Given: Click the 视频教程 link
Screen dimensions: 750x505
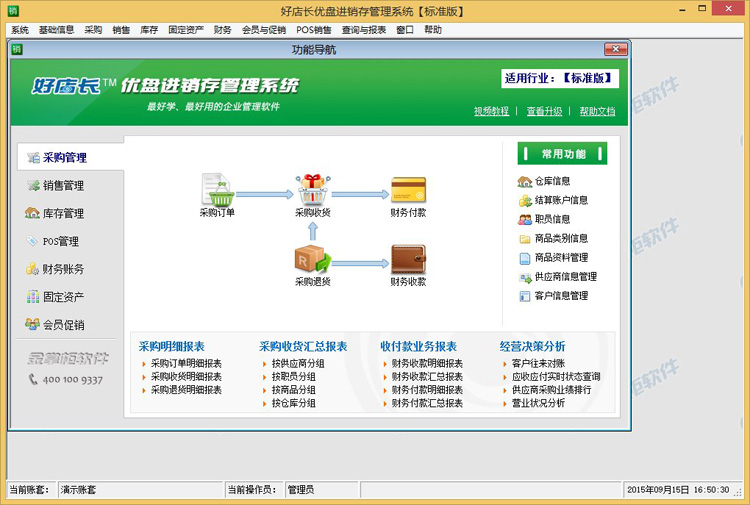Looking at the screenshot, I should pos(491,111).
